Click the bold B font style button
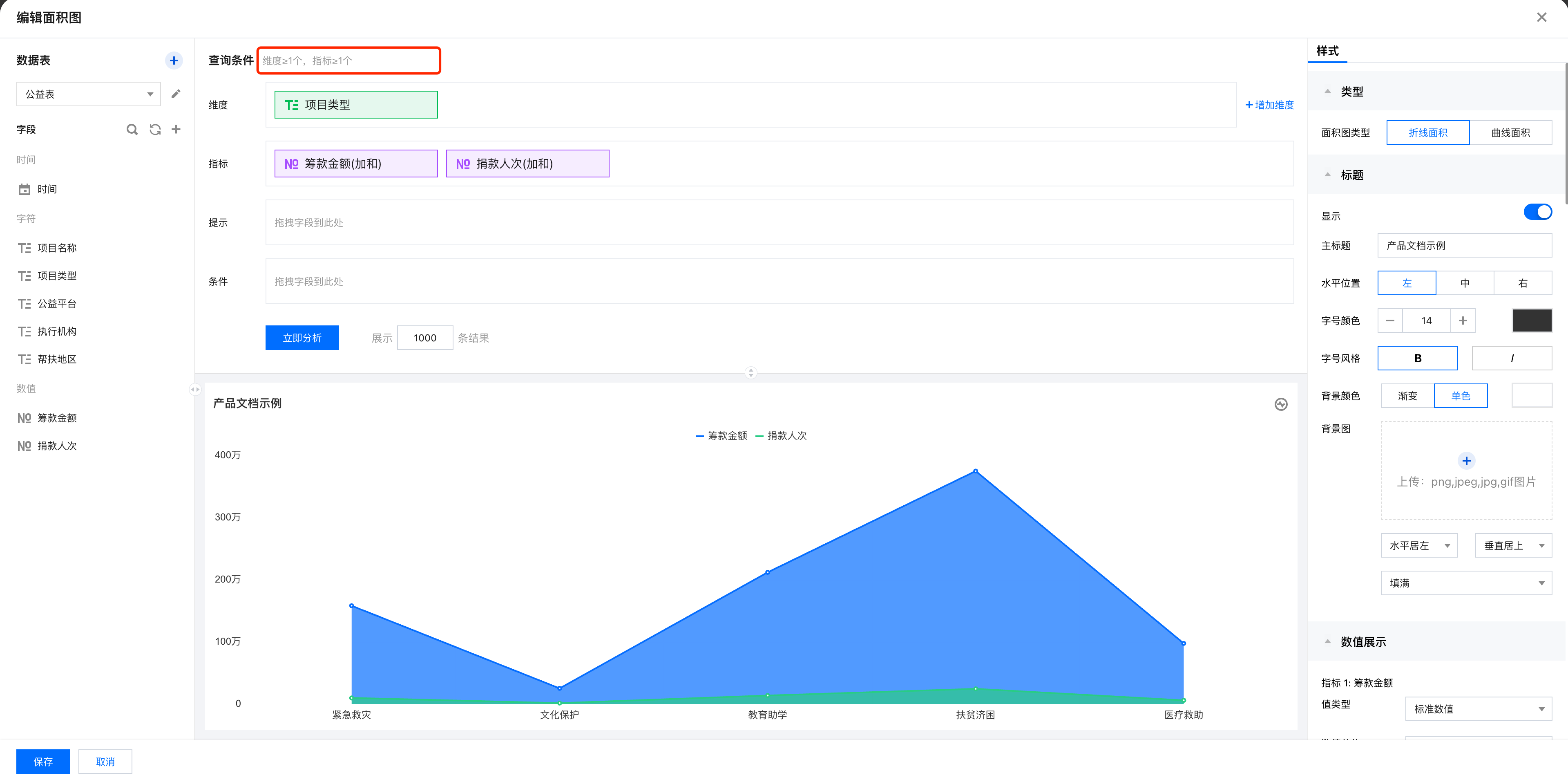Screen dimensions: 1568x780 (1417, 358)
